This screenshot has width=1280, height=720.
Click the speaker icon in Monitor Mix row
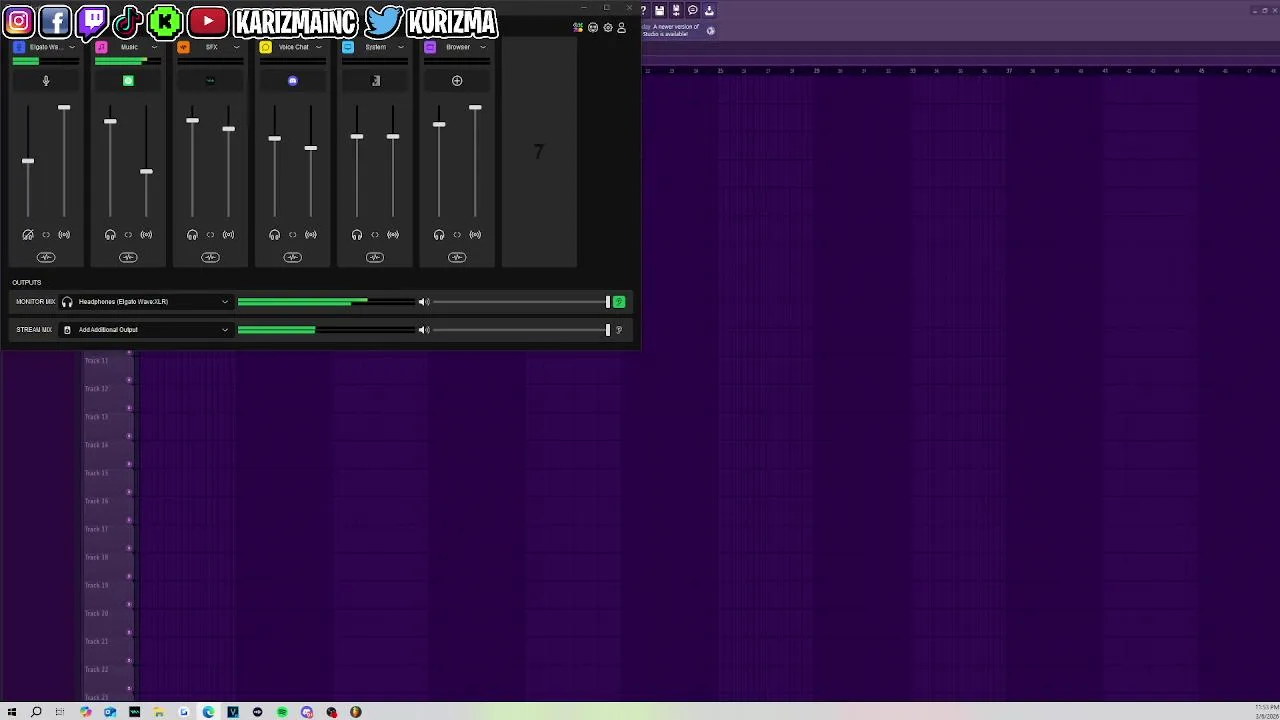[424, 302]
